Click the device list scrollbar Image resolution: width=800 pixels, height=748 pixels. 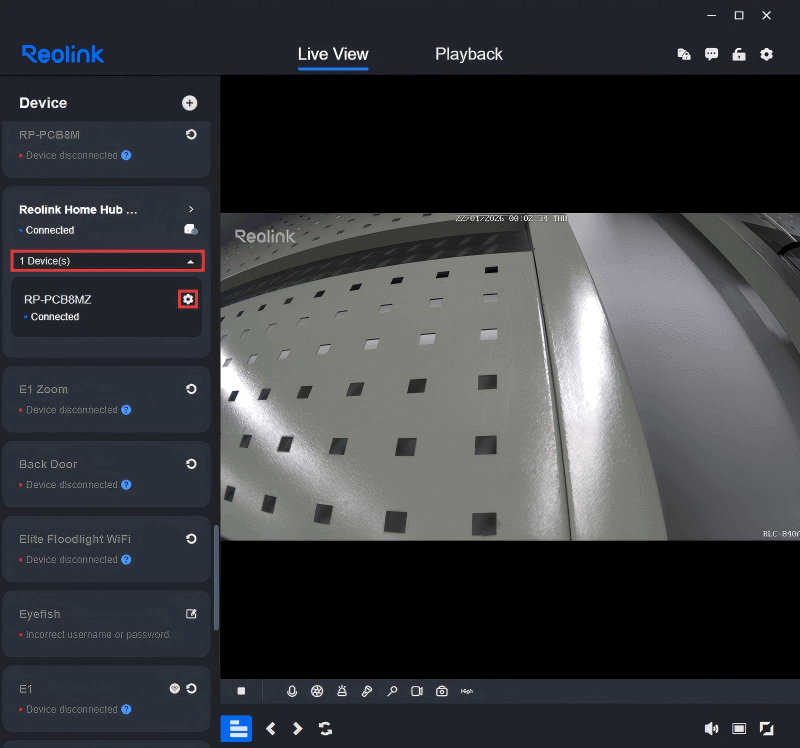[x=216, y=578]
